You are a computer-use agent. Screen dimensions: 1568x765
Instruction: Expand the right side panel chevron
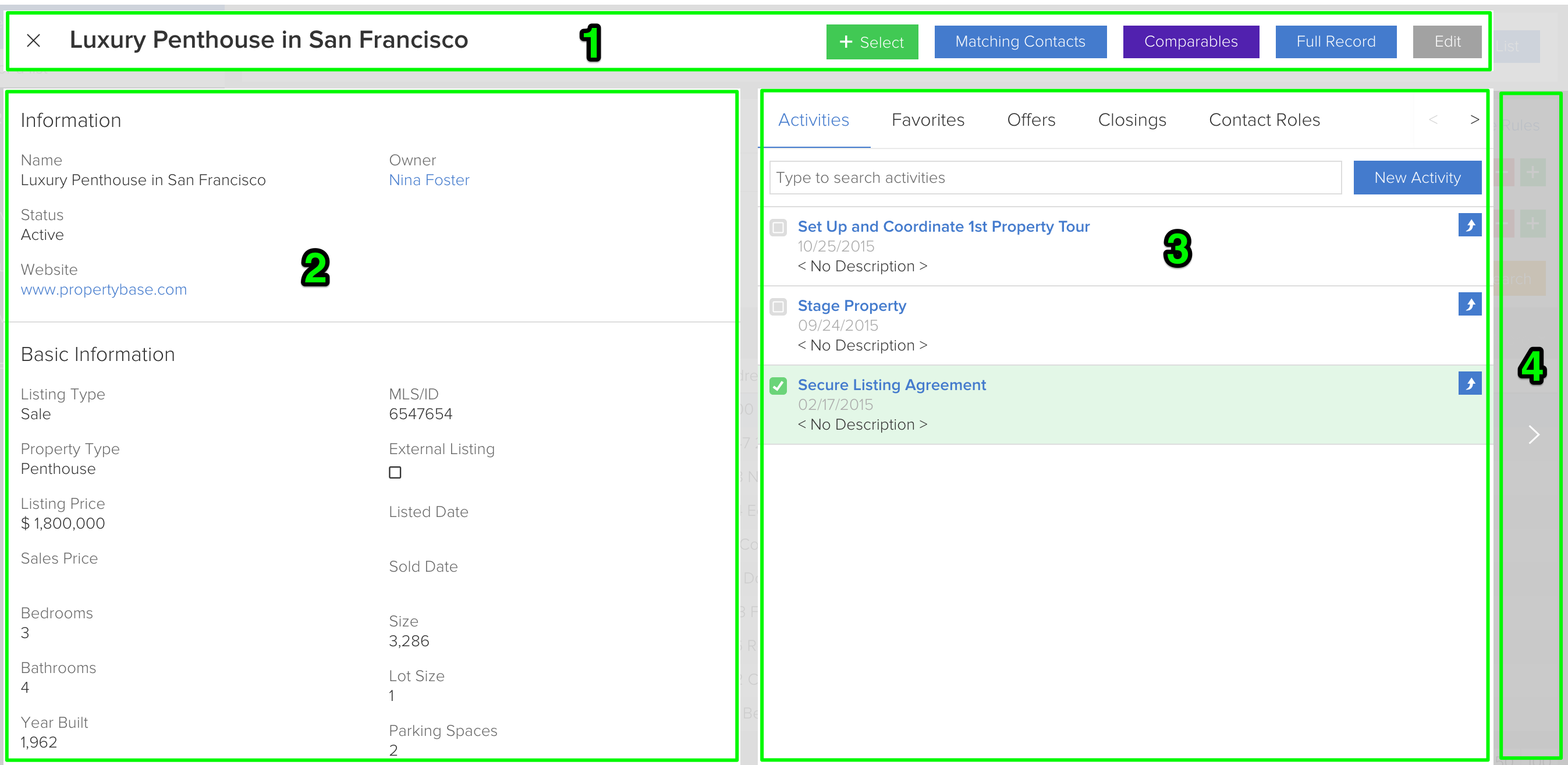[1533, 434]
